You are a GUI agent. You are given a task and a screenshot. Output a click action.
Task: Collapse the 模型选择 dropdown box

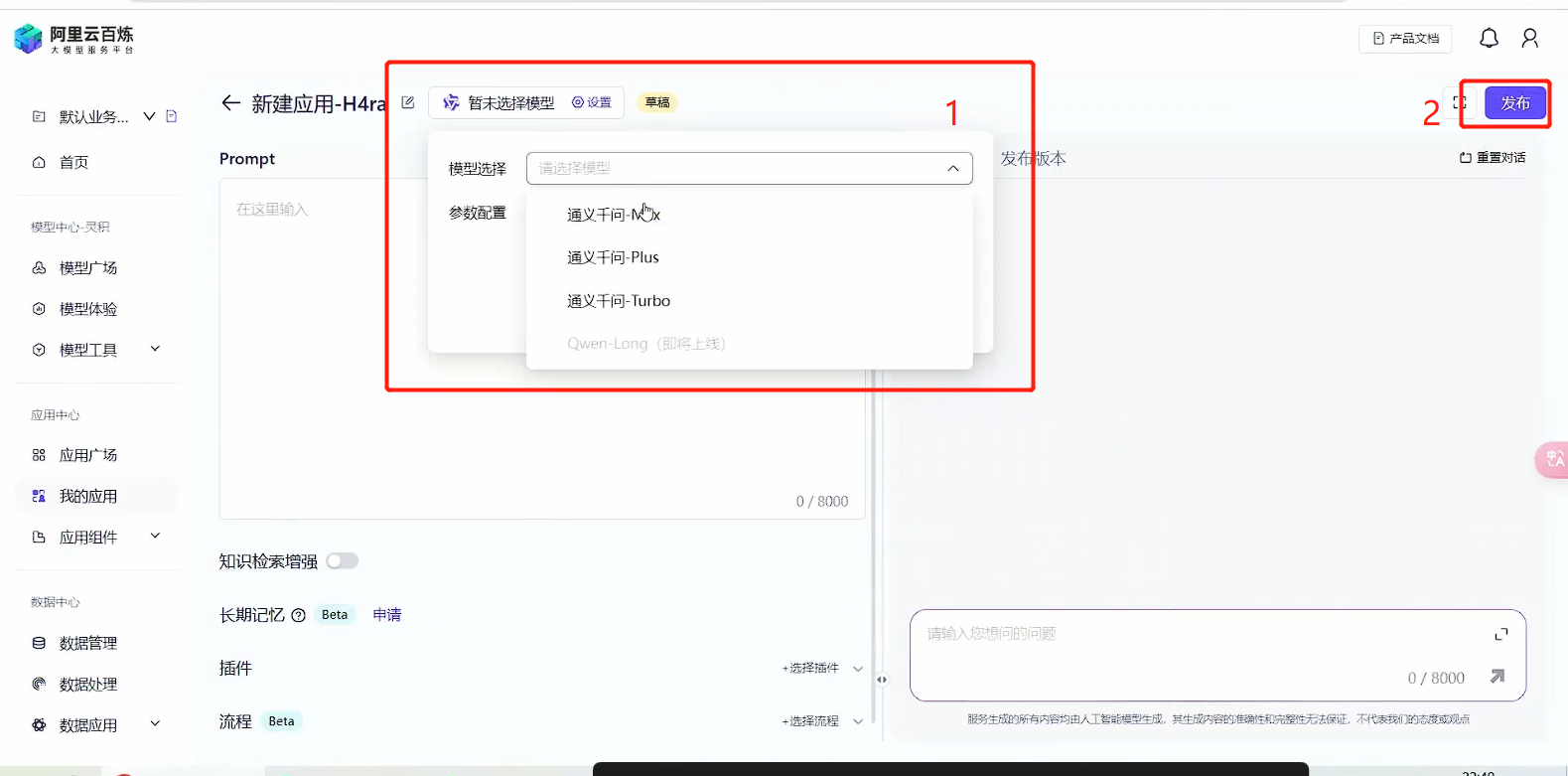[750, 168]
